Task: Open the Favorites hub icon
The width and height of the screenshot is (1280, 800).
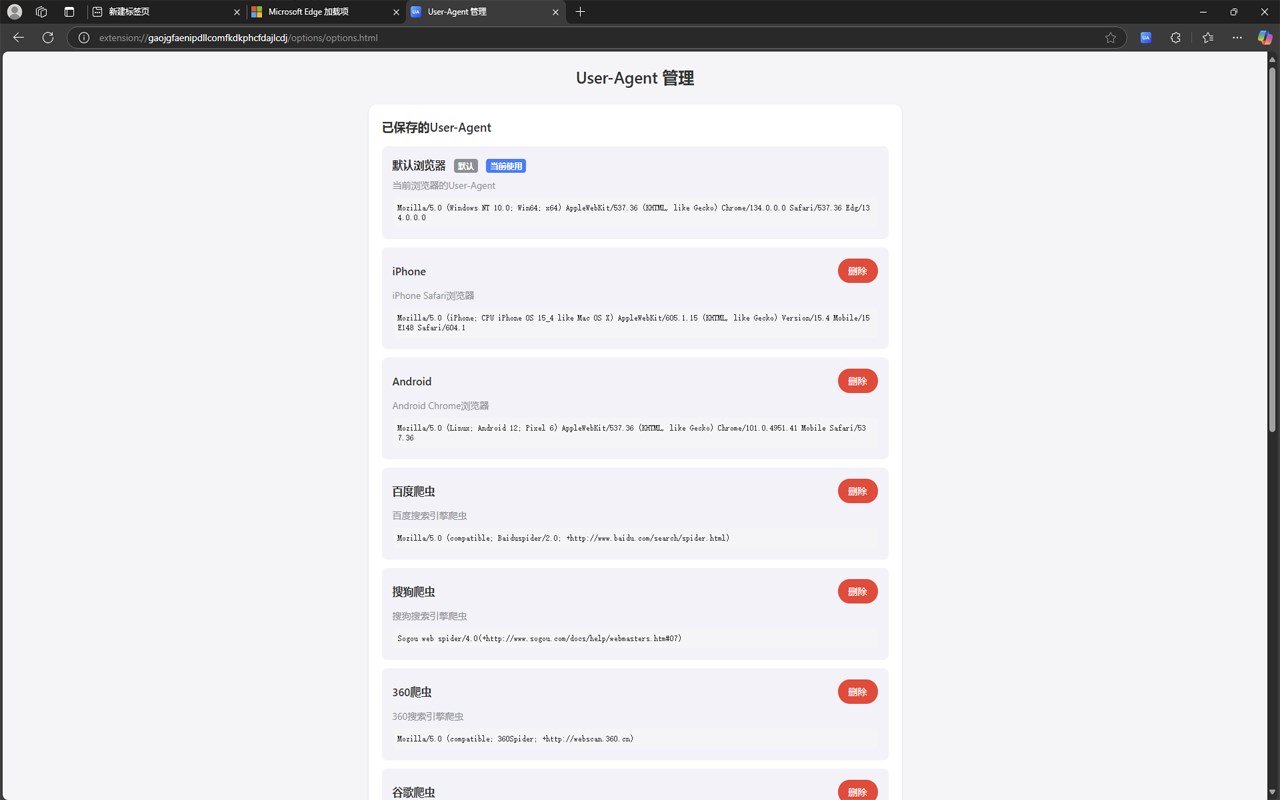Action: [x=1208, y=38]
